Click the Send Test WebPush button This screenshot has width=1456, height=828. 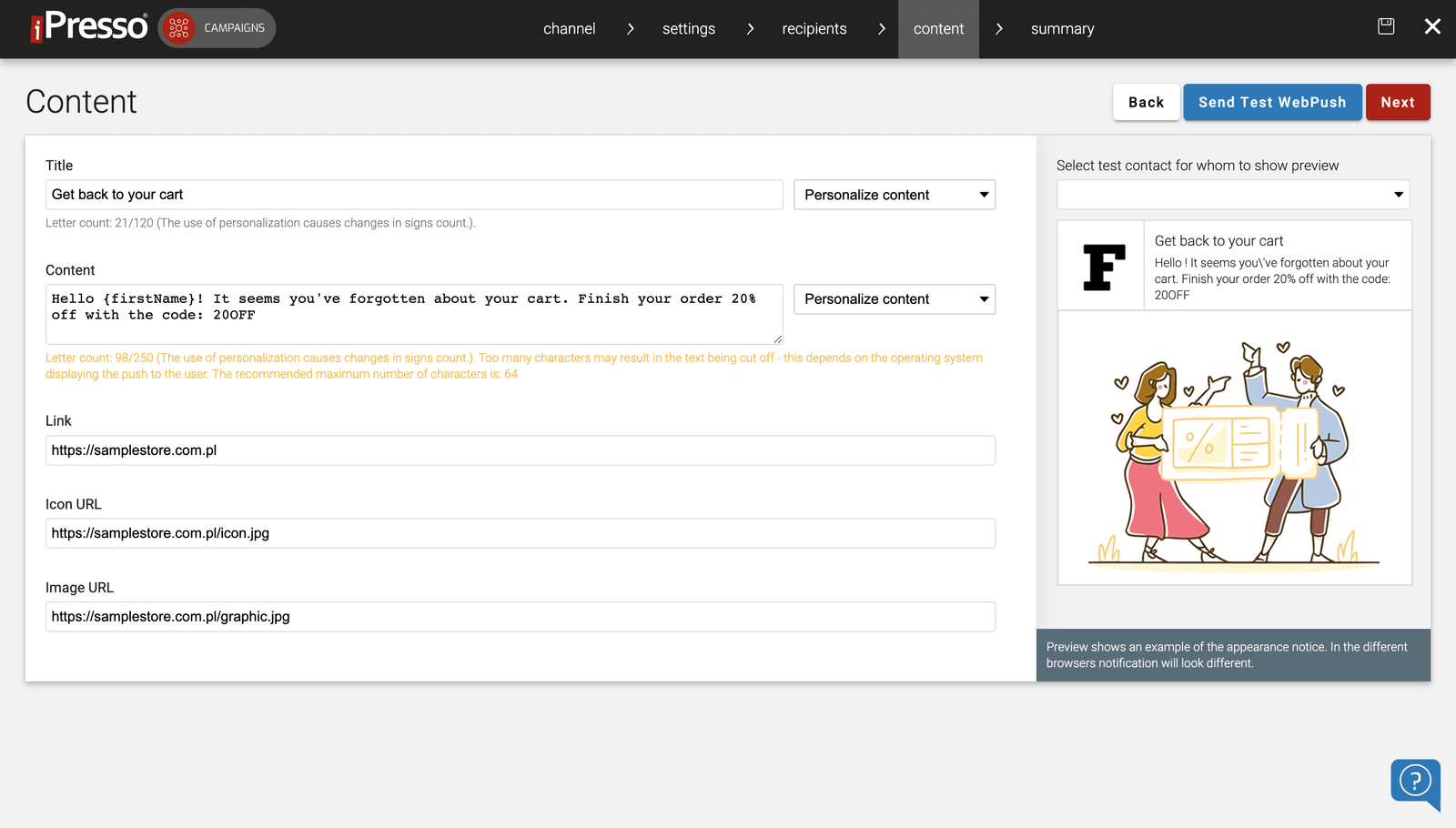(x=1272, y=102)
